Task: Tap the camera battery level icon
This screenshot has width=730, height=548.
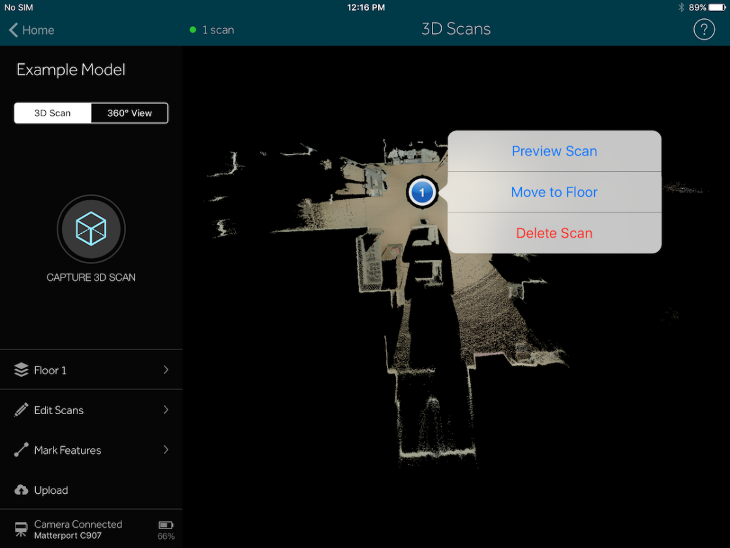Action: tap(166, 525)
